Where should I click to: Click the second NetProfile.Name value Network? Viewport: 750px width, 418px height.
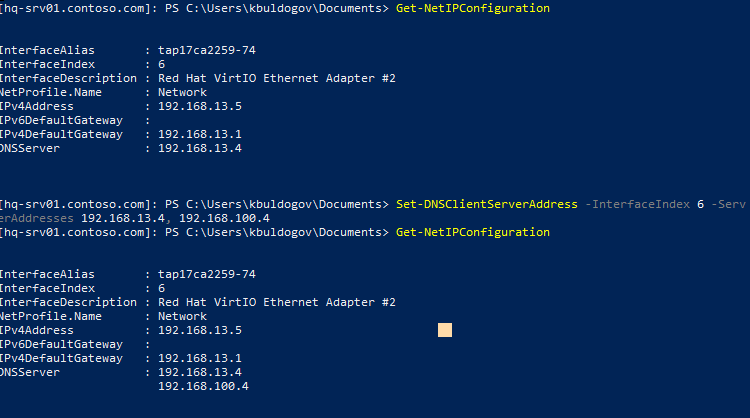point(182,316)
